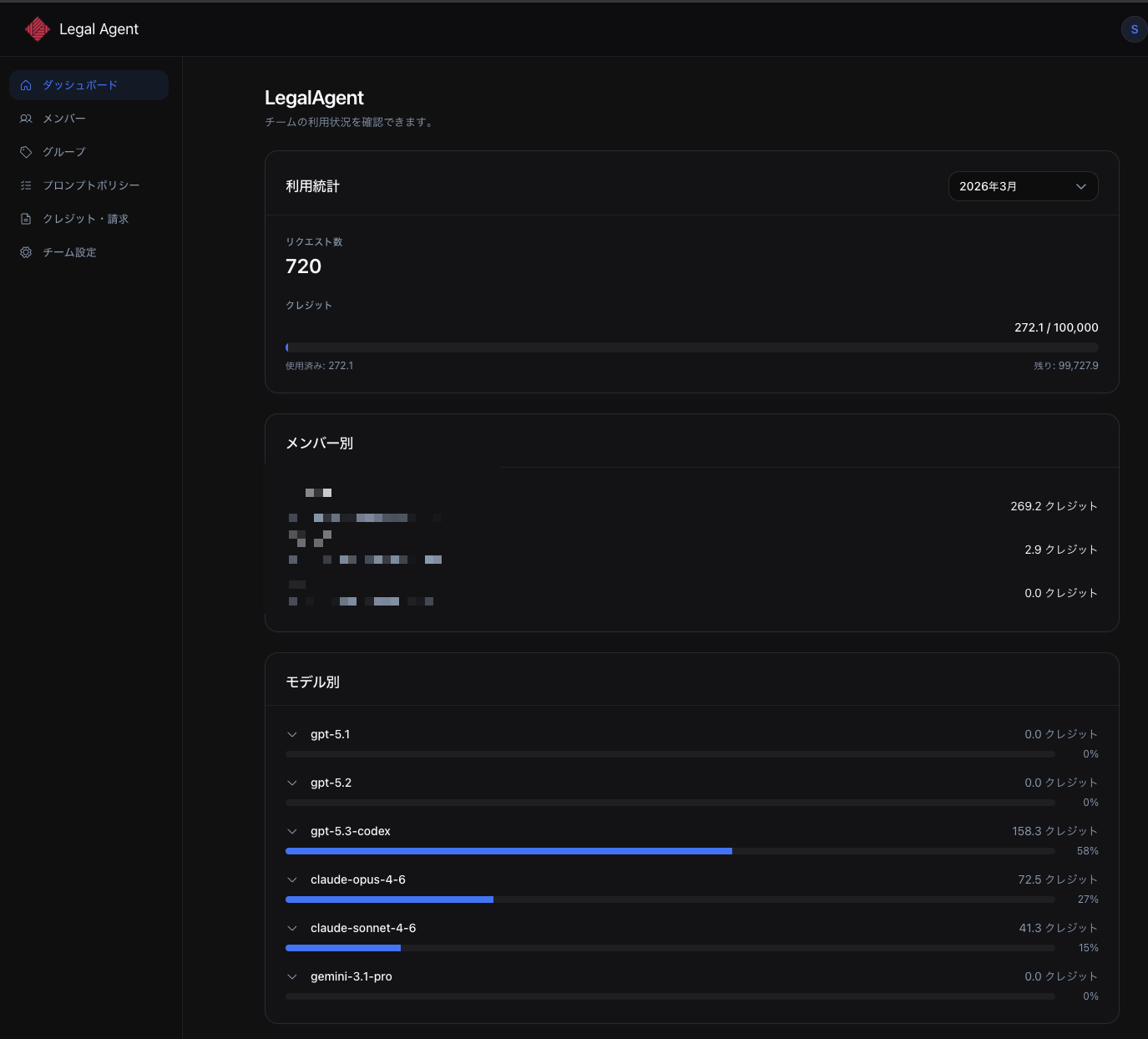The height and width of the screenshot is (1039, 1148).
Task: Click the 72.5 クレジット value
Action: pyautogui.click(x=1058, y=879)
